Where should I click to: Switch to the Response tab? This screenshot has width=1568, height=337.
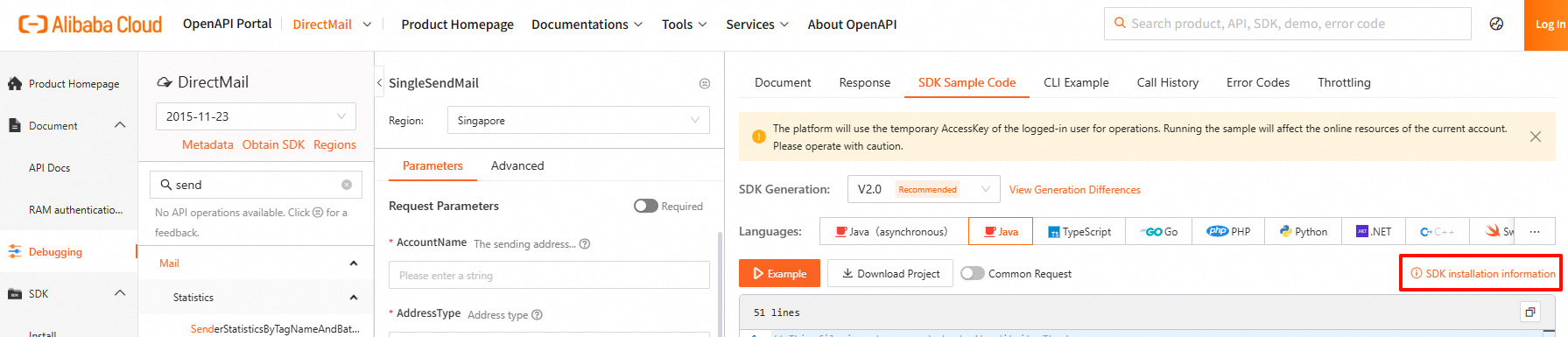[865, 82]
